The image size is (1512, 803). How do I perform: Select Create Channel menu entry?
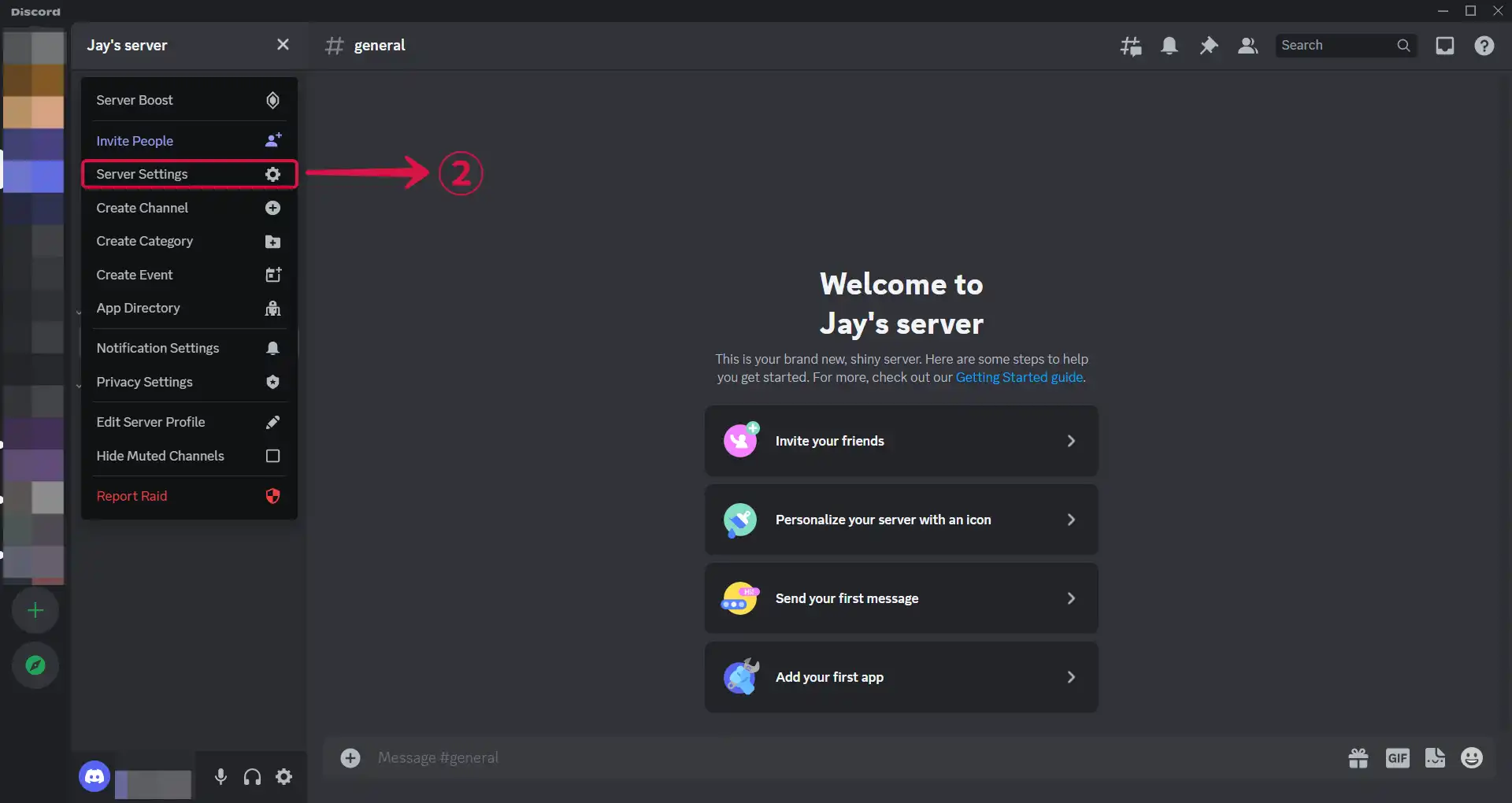(189, 208)
